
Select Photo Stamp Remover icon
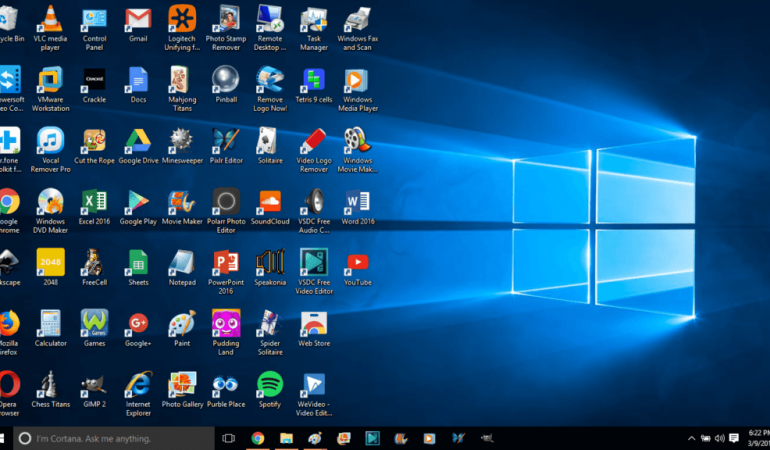click(x=226, y=19)
